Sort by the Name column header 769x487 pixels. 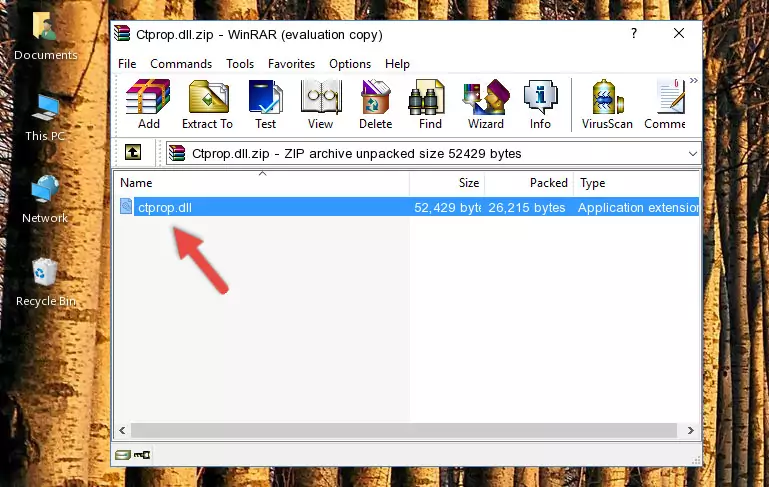[x=262, y=183]
